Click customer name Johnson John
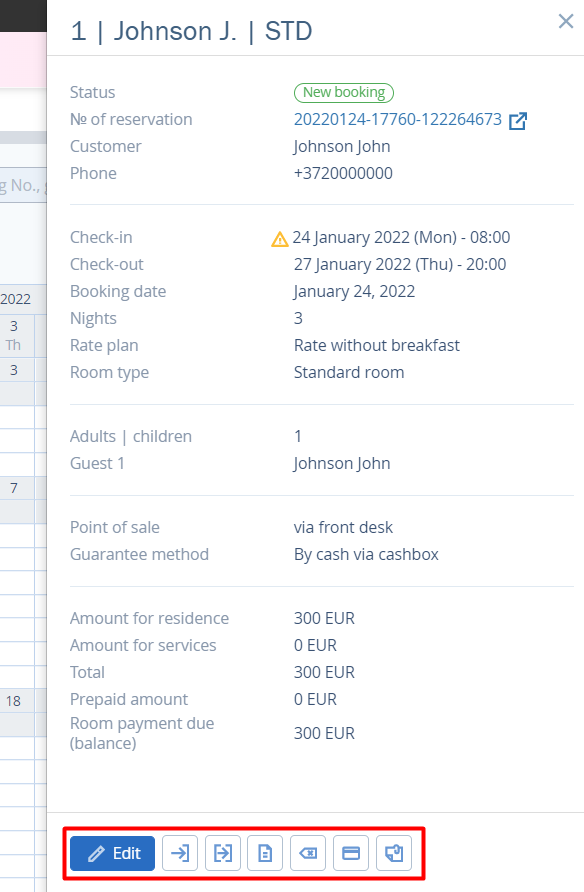The image size is (584, 892). coord(342,146)
